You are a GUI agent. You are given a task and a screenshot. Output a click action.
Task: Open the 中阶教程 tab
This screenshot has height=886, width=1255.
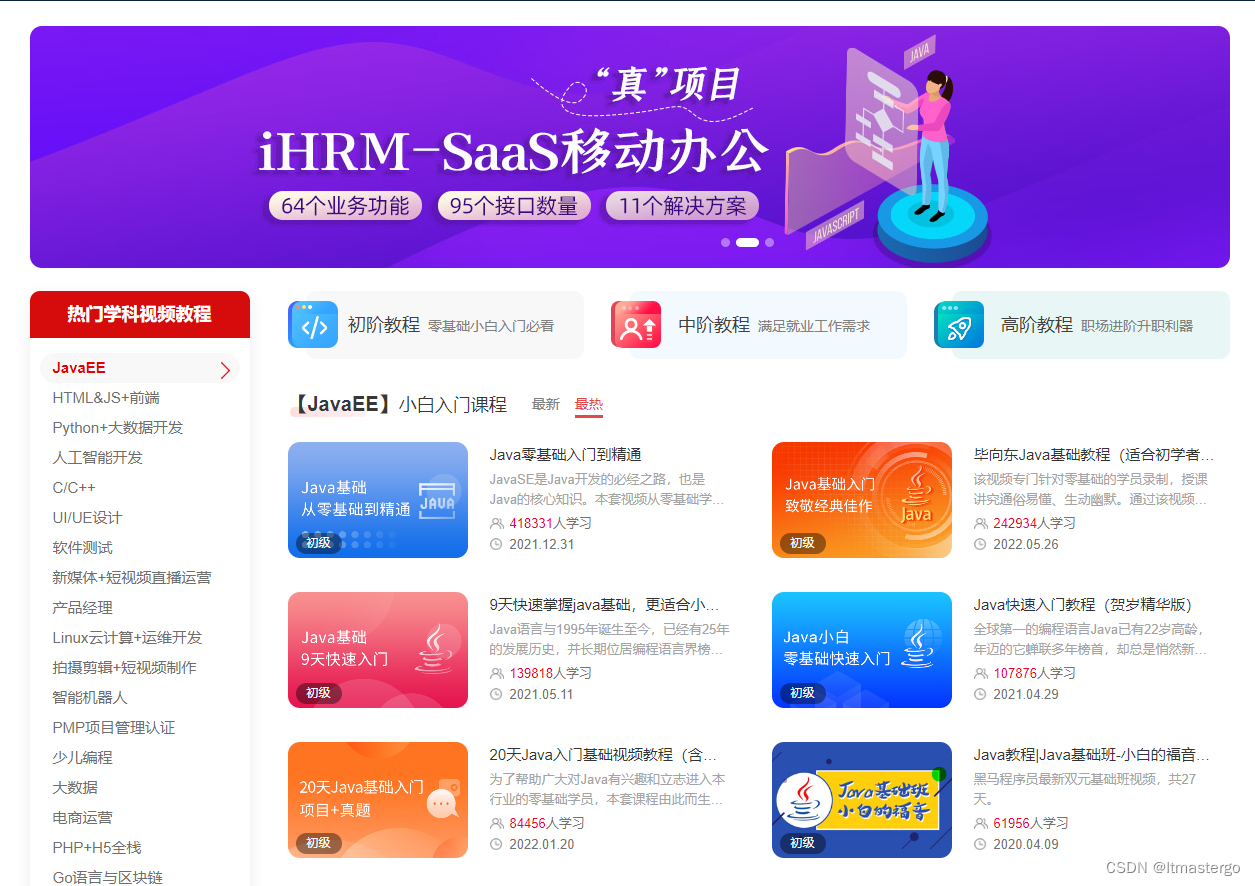pyautogui.click(x=759, y=325)
